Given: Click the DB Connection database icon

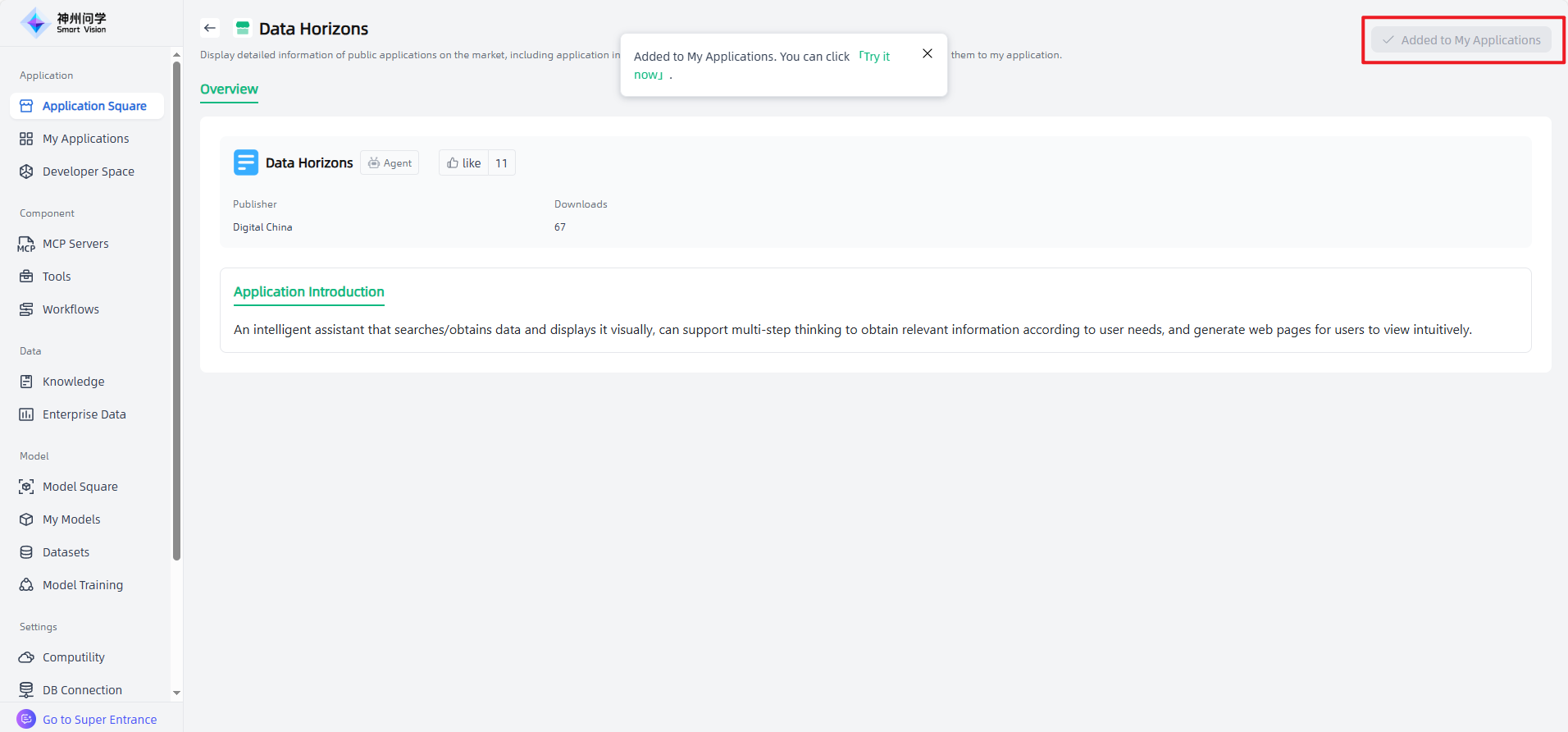Looking at the screenshot, I should pyautogui.click(x=26, y=690).
